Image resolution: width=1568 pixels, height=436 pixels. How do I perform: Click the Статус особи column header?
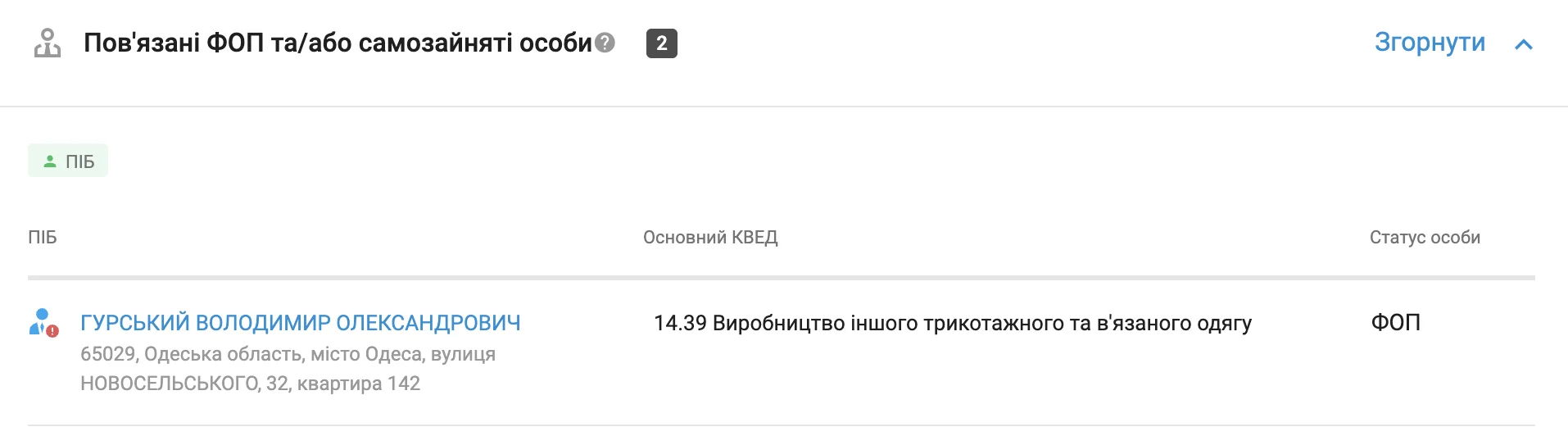(x=1424, y=238)
